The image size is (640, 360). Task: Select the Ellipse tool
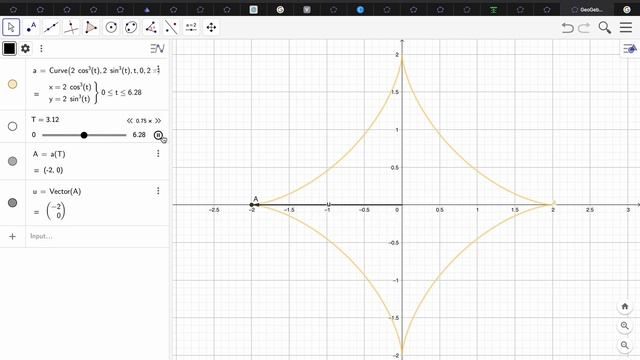[131, 27]
